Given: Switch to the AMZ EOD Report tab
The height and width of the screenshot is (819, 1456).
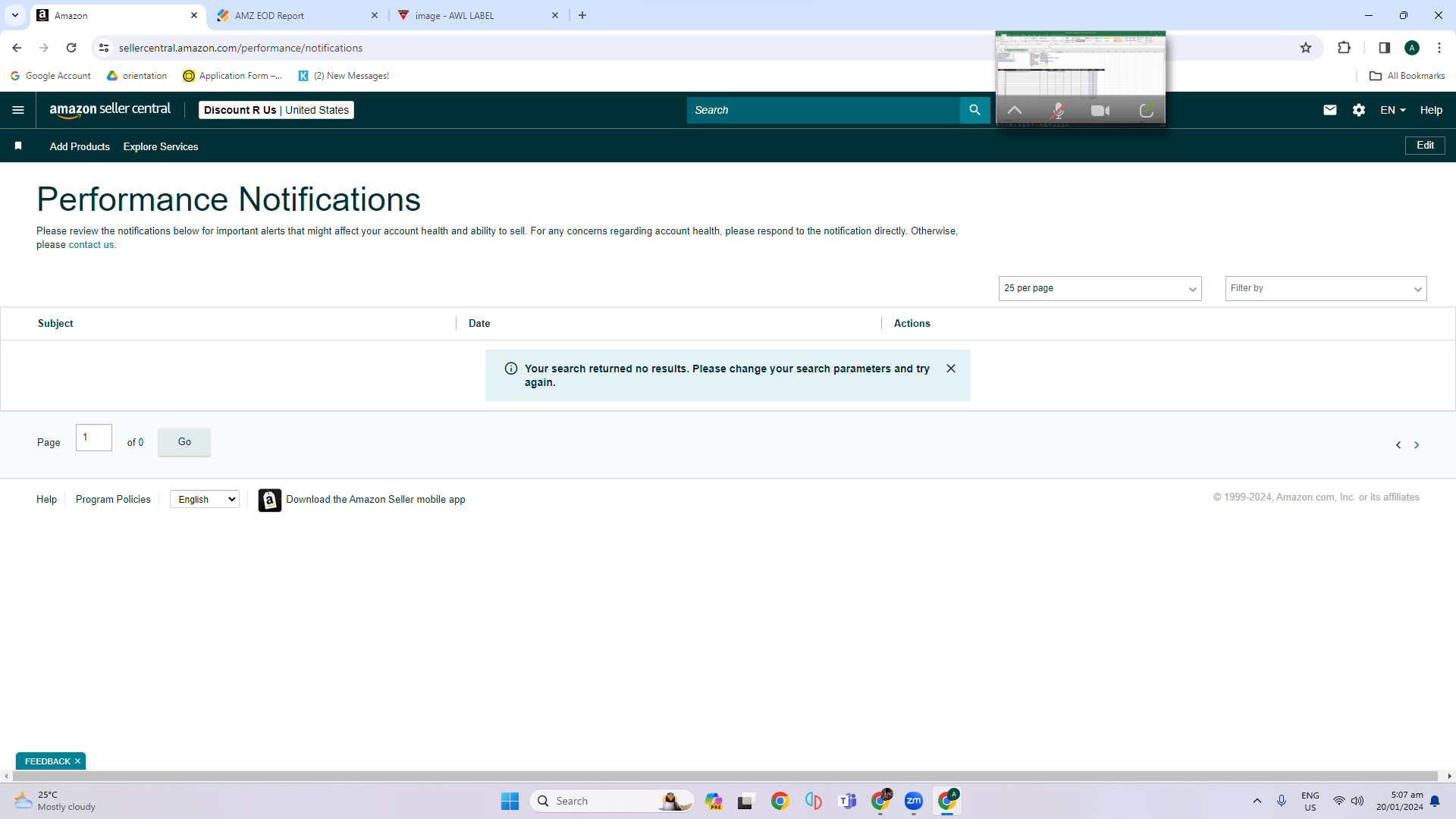Looking at the screenshot, I should pyautogui.click(x=297, y=15).
